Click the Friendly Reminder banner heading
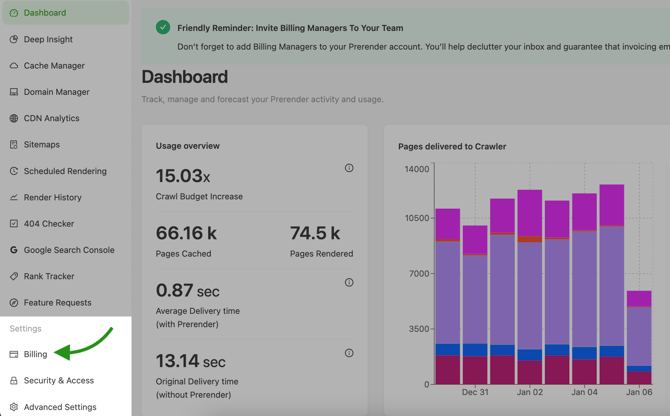The width and height of the screenshot is (670, 416). (x=290, y=28)
